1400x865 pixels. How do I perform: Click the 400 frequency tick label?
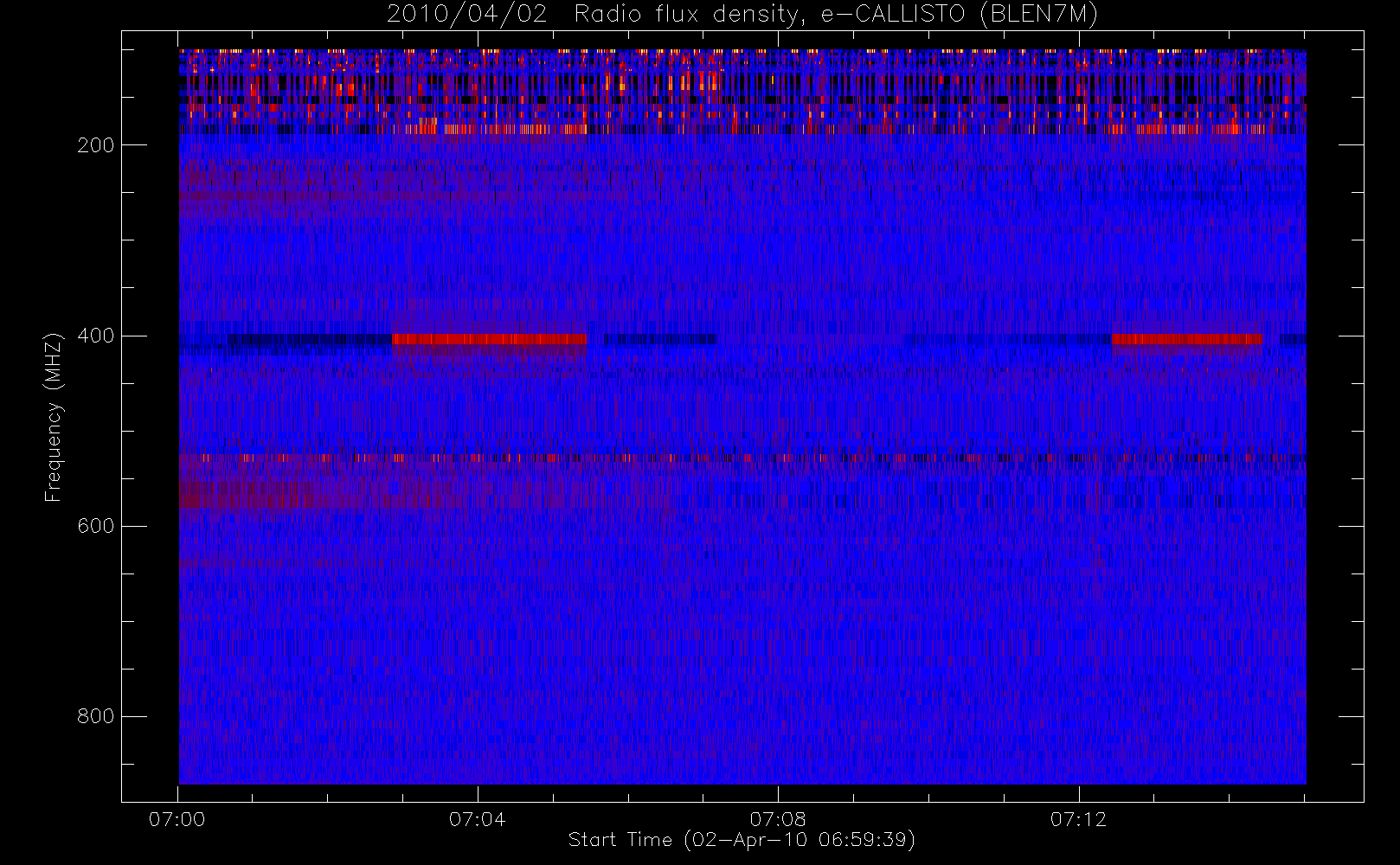pyautogui.click(x=95, y=336)
